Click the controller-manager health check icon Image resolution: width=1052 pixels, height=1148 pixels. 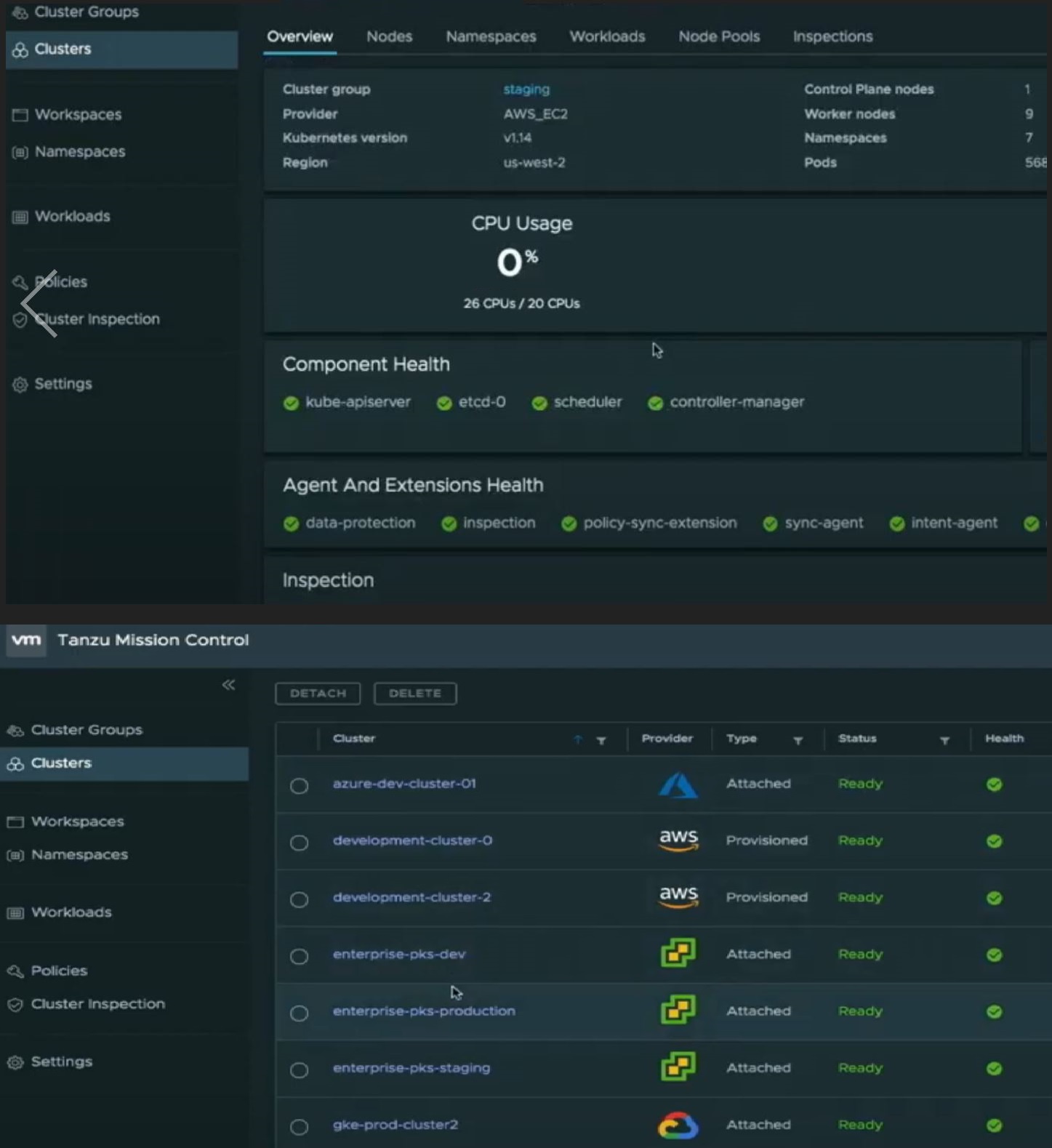pos(655,403)
